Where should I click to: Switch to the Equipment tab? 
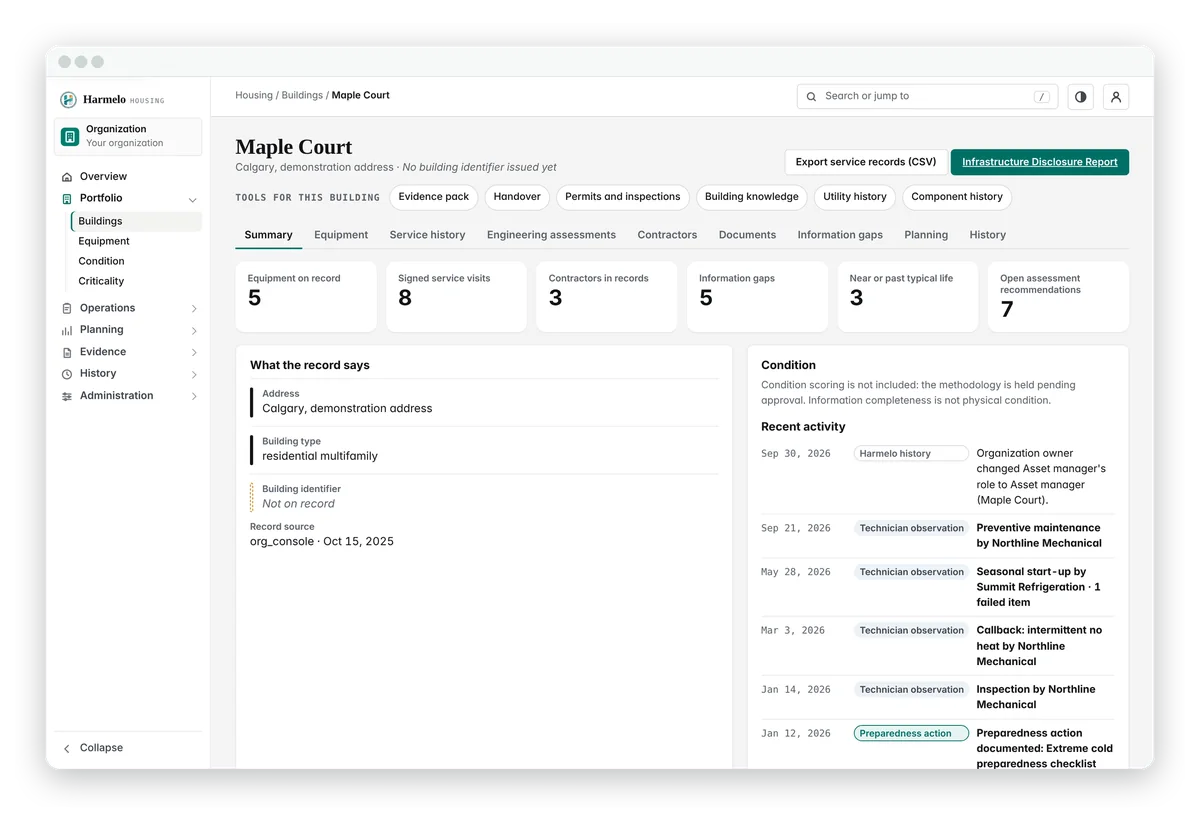(x=341, y=235)
